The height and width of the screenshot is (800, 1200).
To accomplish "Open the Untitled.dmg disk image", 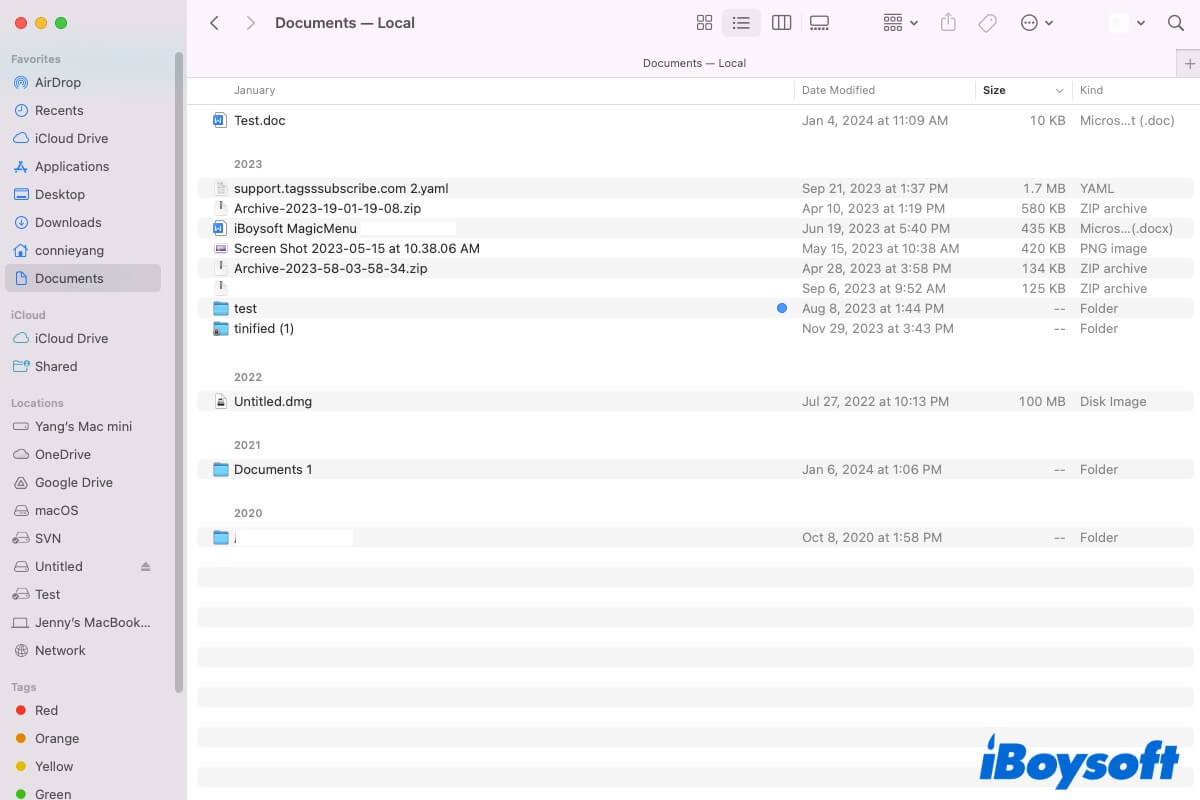I will click(x=273, y=401).
